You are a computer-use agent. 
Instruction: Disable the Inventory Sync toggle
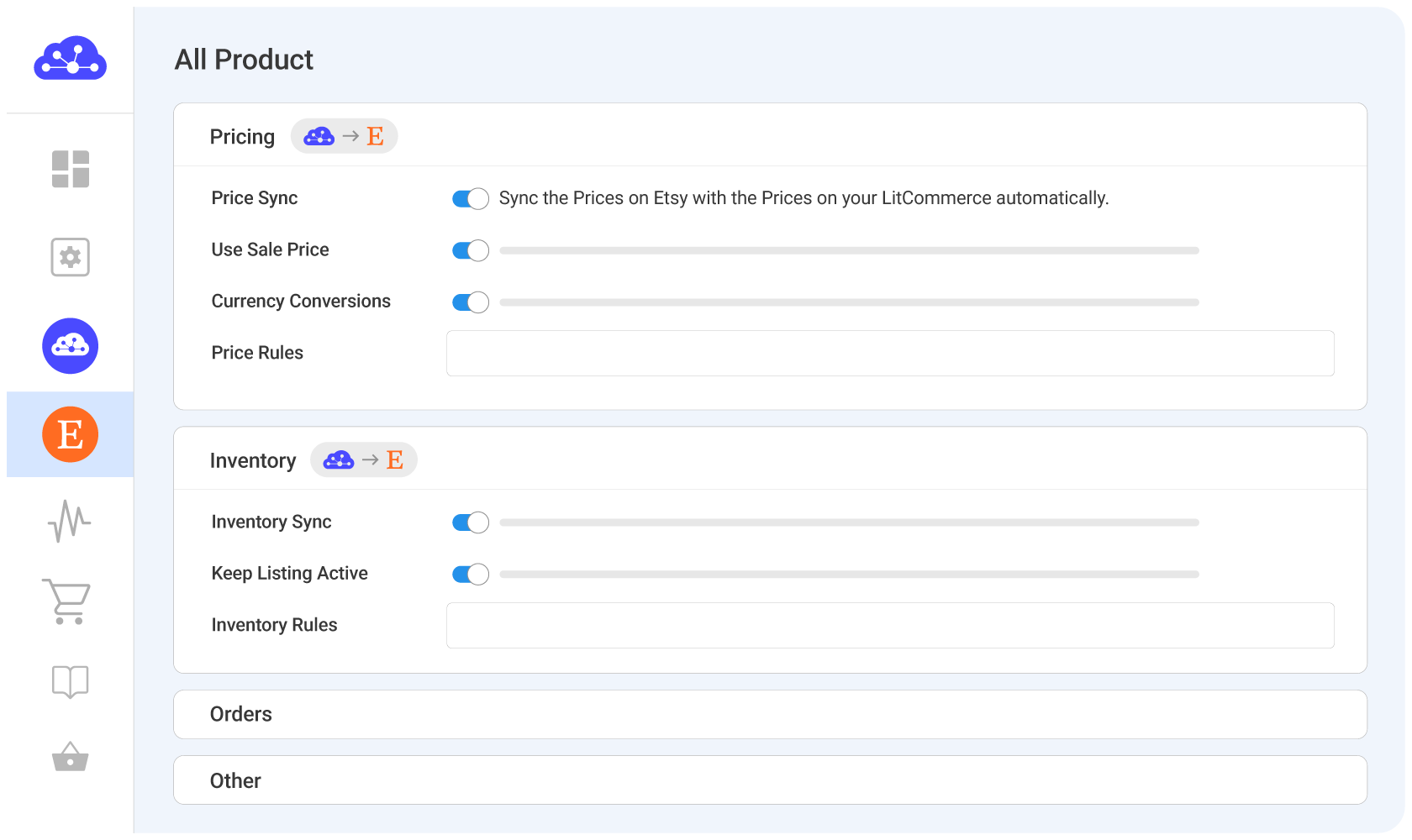tap(470, 522)
